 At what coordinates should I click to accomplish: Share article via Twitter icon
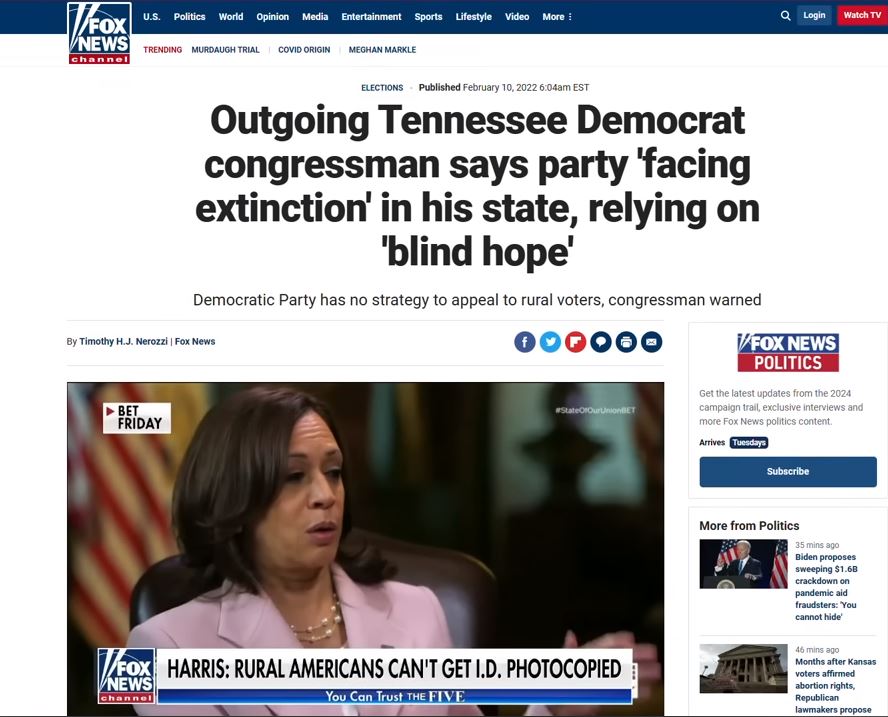click(550, 342)
